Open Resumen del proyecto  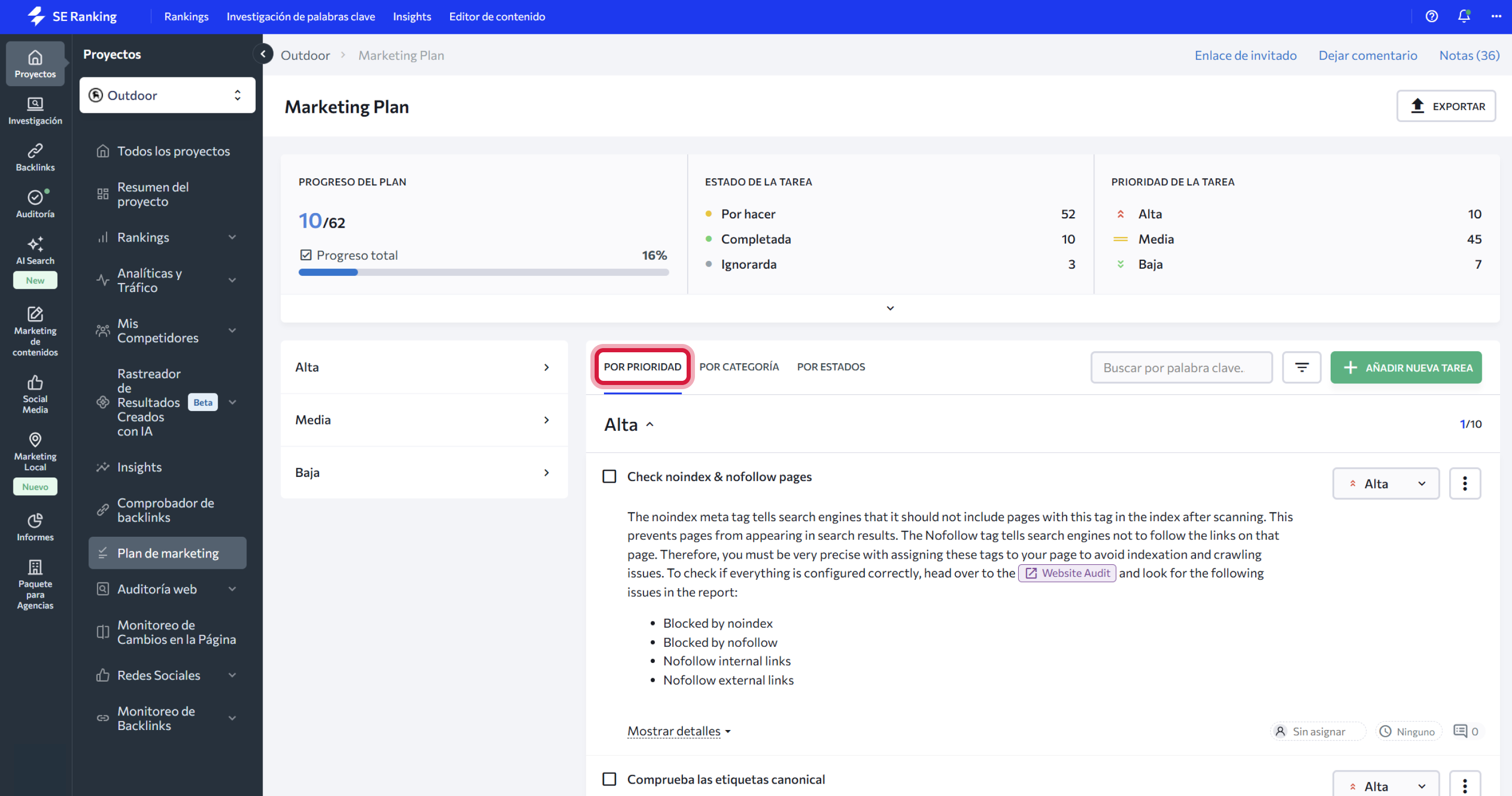(x=167, y=194)
